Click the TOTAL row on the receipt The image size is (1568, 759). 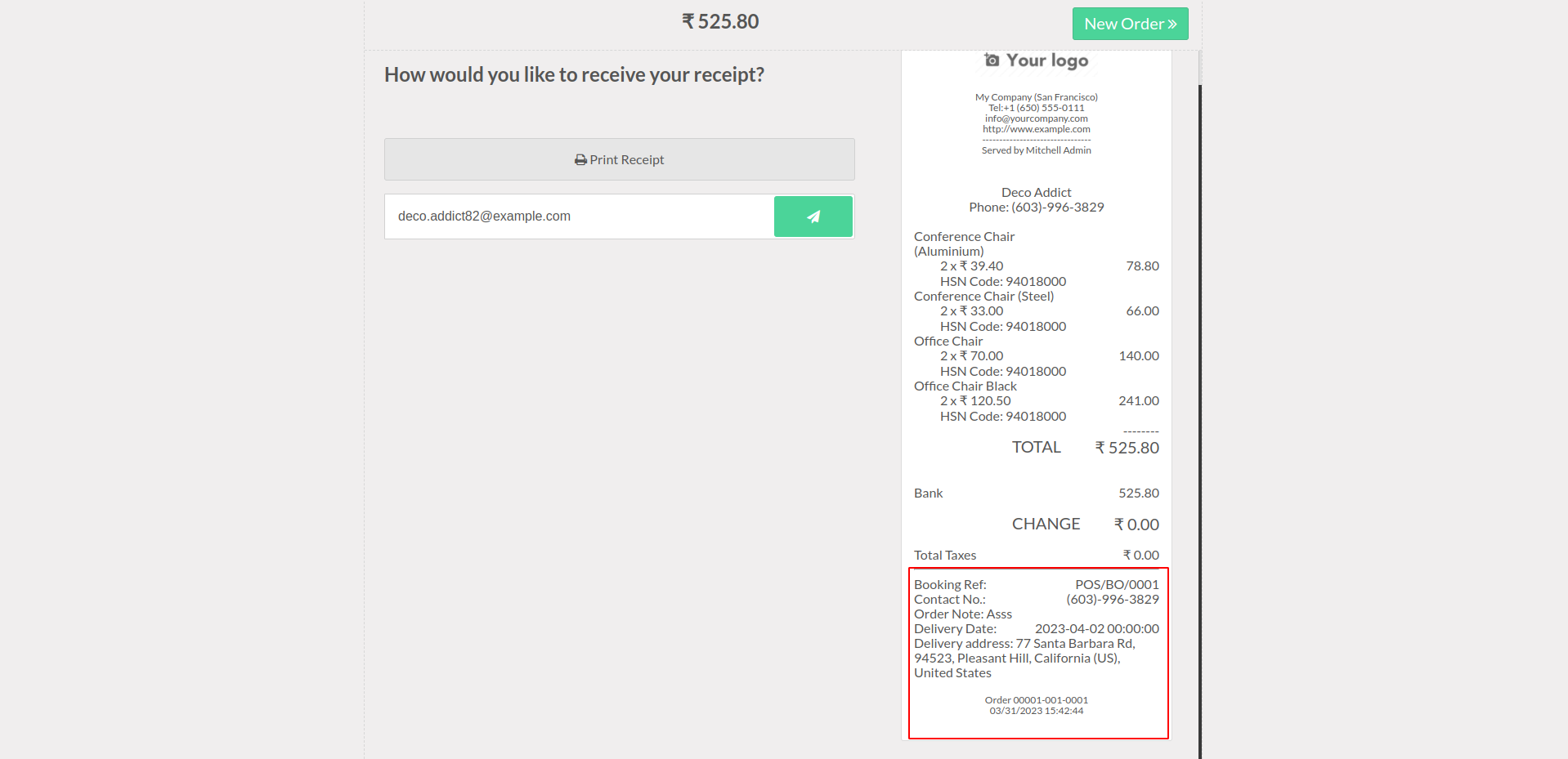coord(1037,448)
